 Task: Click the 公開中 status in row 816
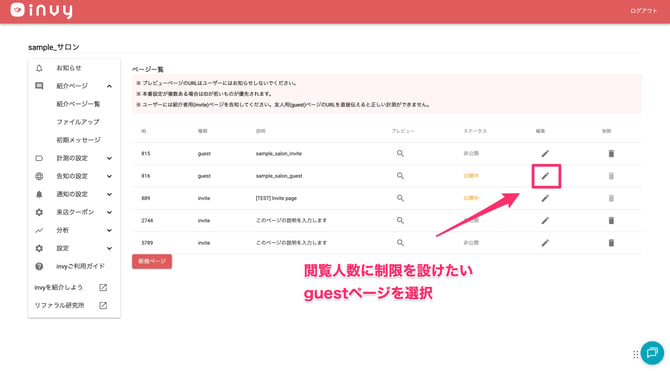pyautogui.click(x=471, y=176)
